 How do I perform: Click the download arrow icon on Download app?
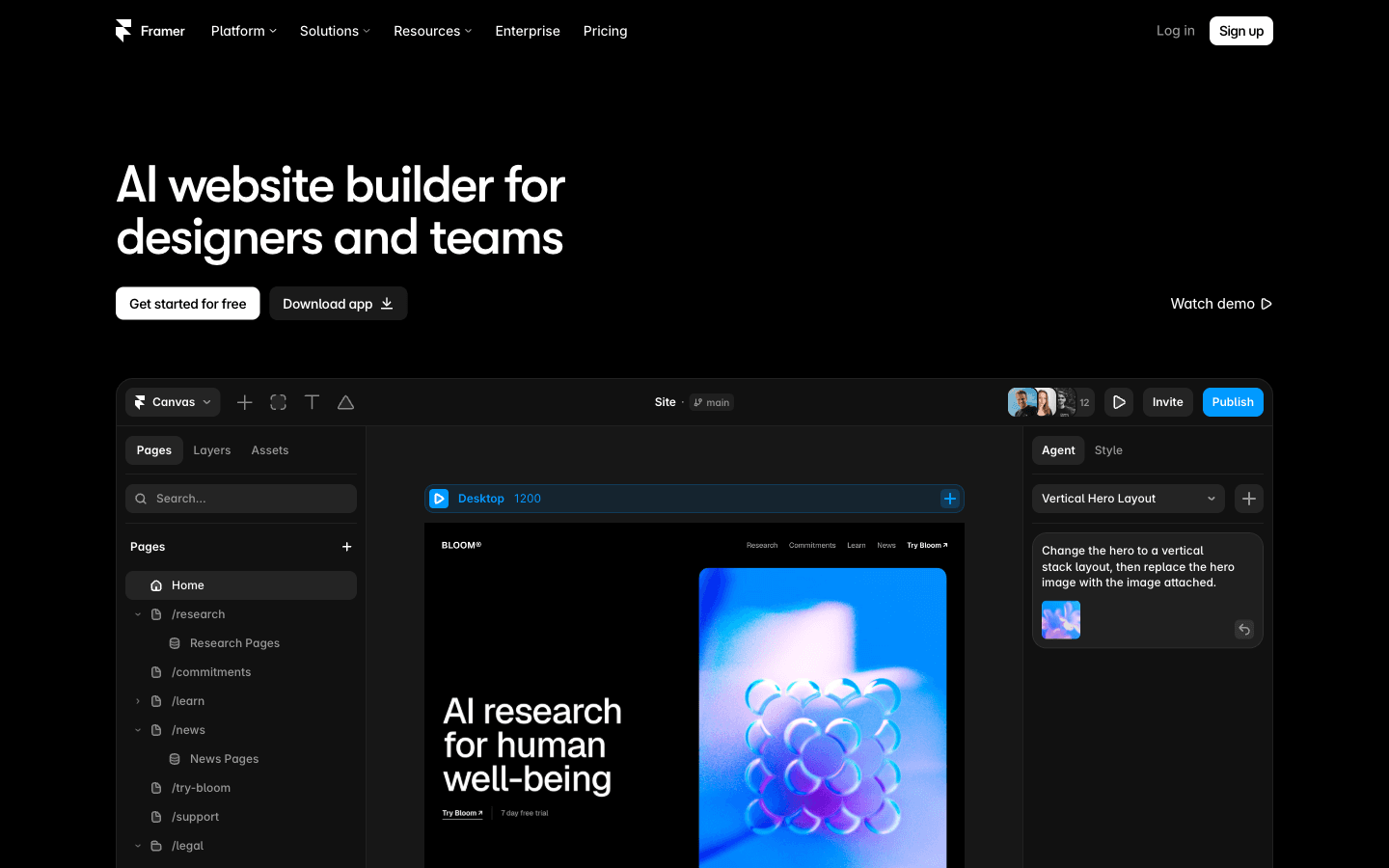387,304
